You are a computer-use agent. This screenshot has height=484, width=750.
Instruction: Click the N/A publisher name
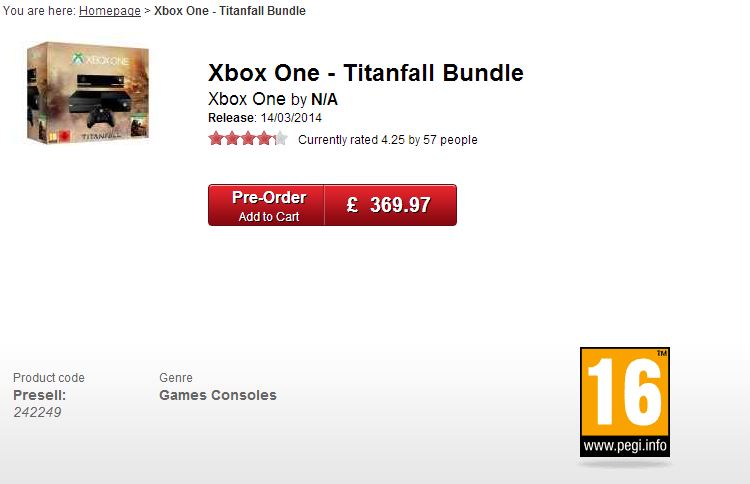point(324,99)
